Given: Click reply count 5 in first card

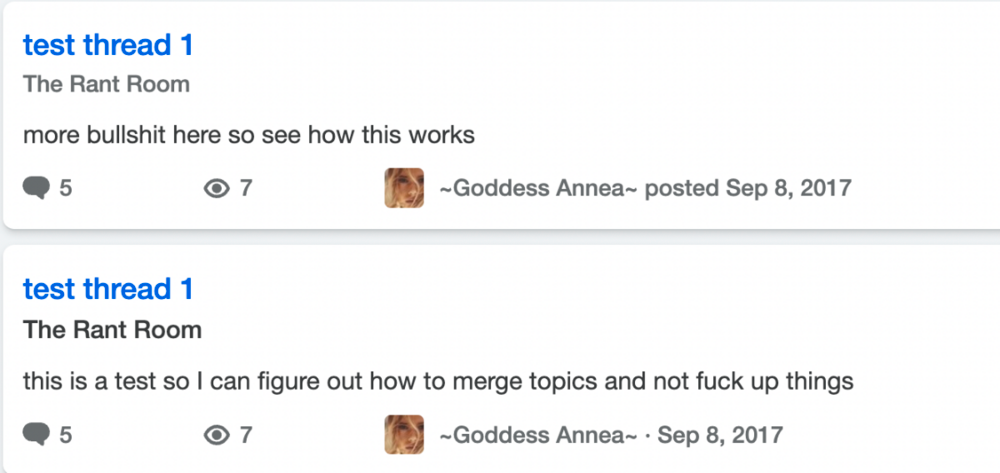Looking at the screenshot, I should click(66, 189).
